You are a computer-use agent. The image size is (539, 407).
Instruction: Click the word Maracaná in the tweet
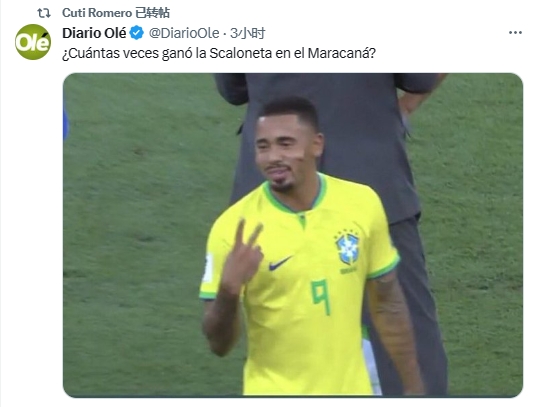pyautogui.click(x=341, y=53)
